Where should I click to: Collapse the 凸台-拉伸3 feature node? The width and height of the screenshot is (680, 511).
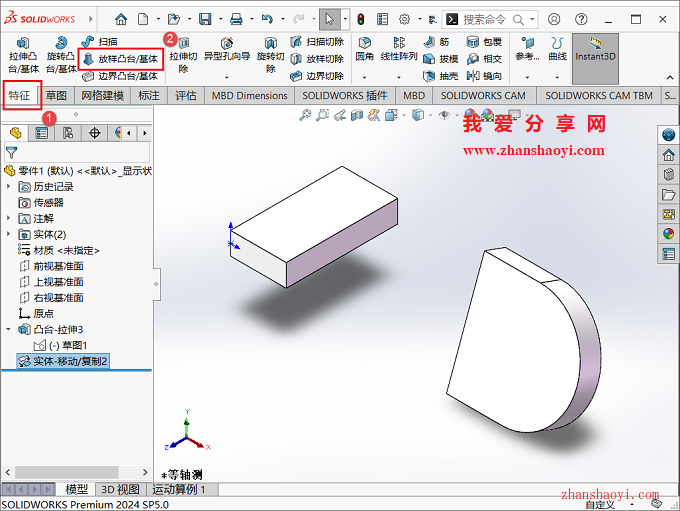[x=10, y=329]
